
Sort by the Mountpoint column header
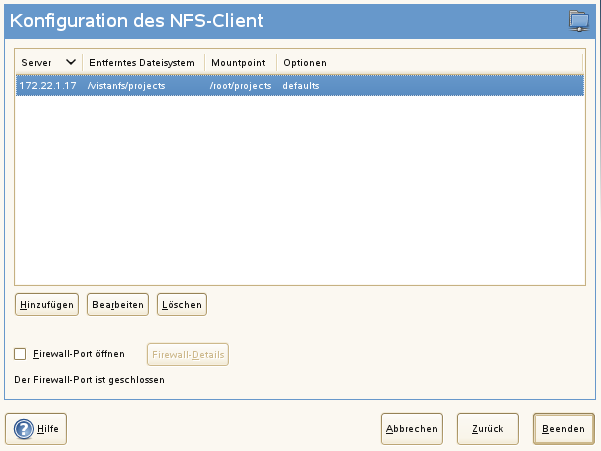click(x=238, y=63)
